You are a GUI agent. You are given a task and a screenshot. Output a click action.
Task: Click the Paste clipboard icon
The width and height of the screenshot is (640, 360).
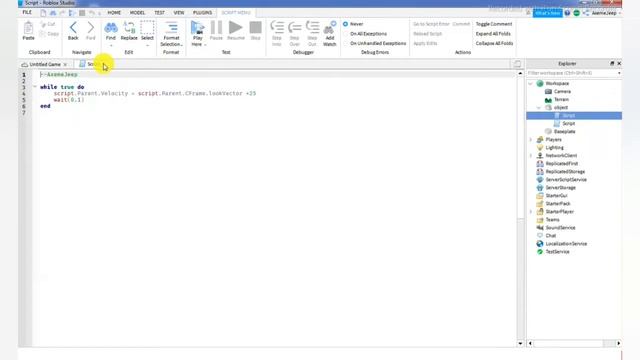(28, 29)
